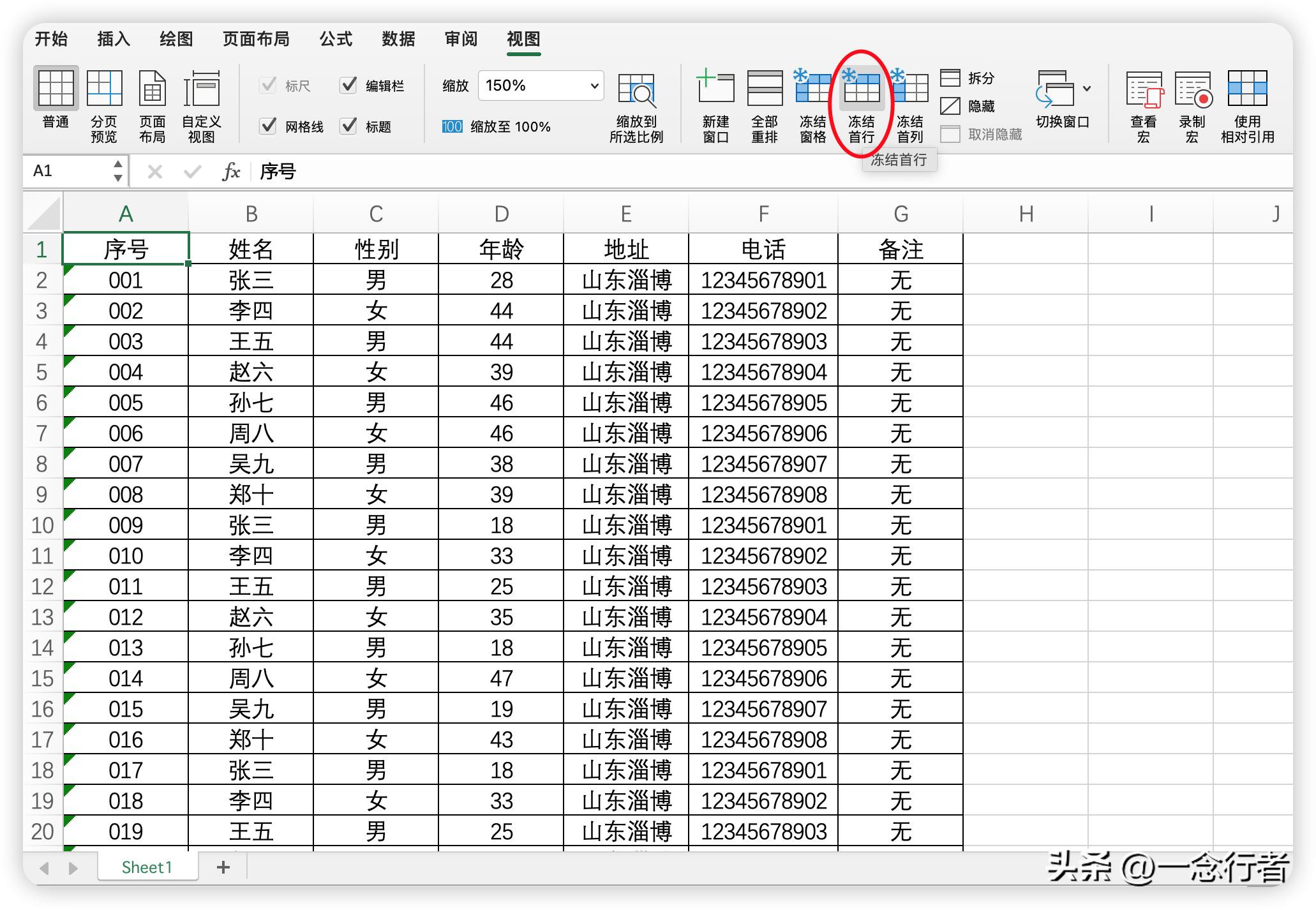Toggle the Formula Bar checkbox
Image resolution: width=1316 pixels, height=910 pixels.
(x=348, y=85)
